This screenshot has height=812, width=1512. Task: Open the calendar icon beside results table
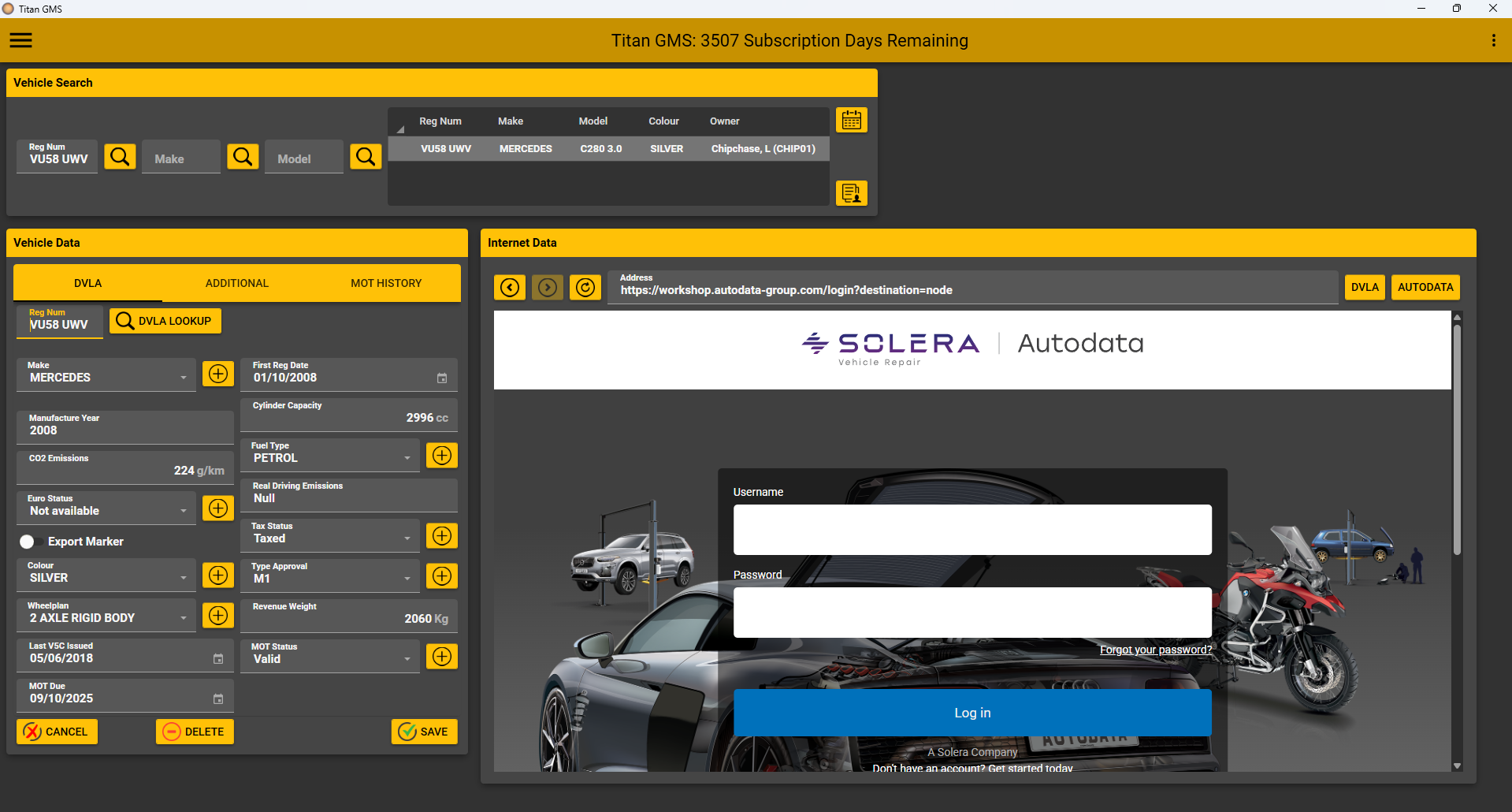coord(852,120)
